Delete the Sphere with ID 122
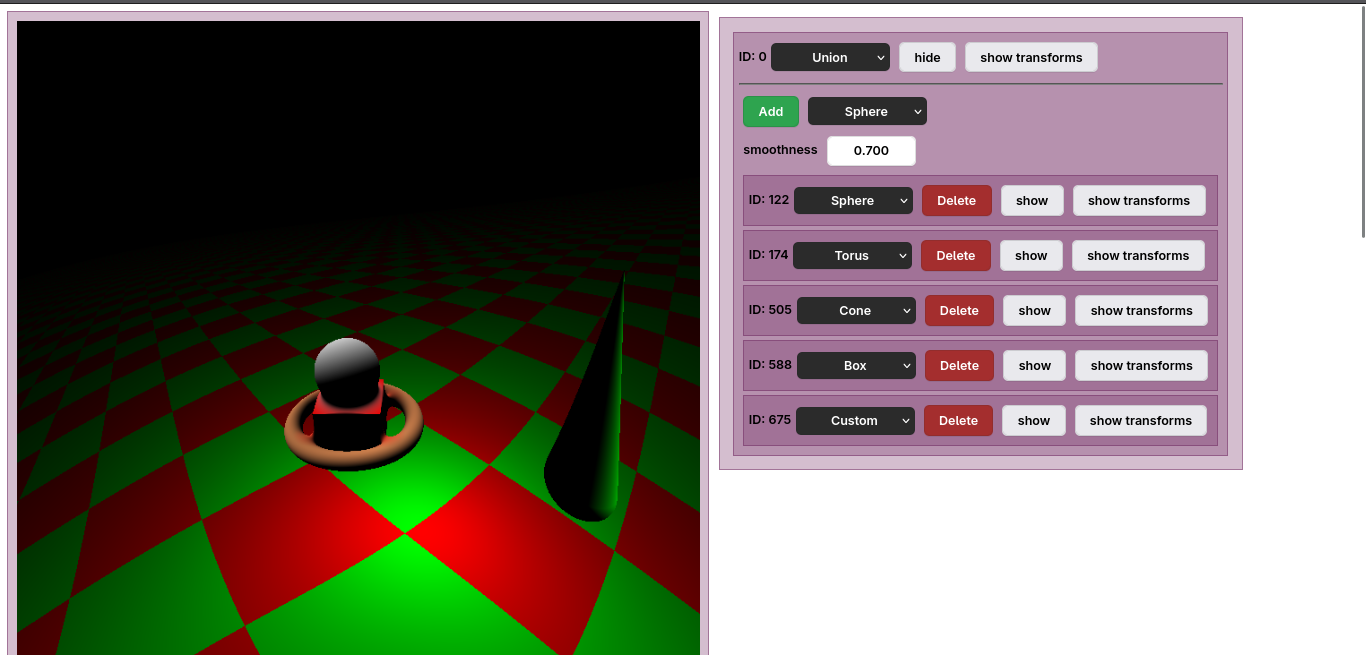The height and width of the screenshot is (655, 1366). tap(956, 200)
